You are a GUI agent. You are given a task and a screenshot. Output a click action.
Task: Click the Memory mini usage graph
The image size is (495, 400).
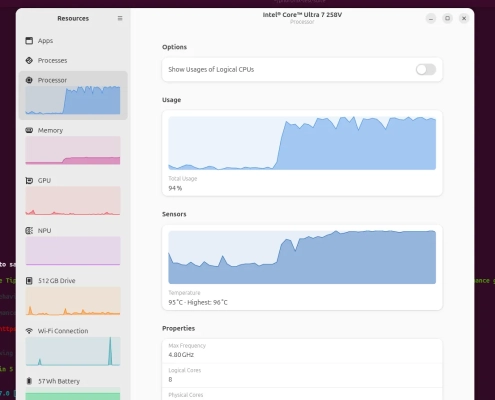tap(73, 150)
